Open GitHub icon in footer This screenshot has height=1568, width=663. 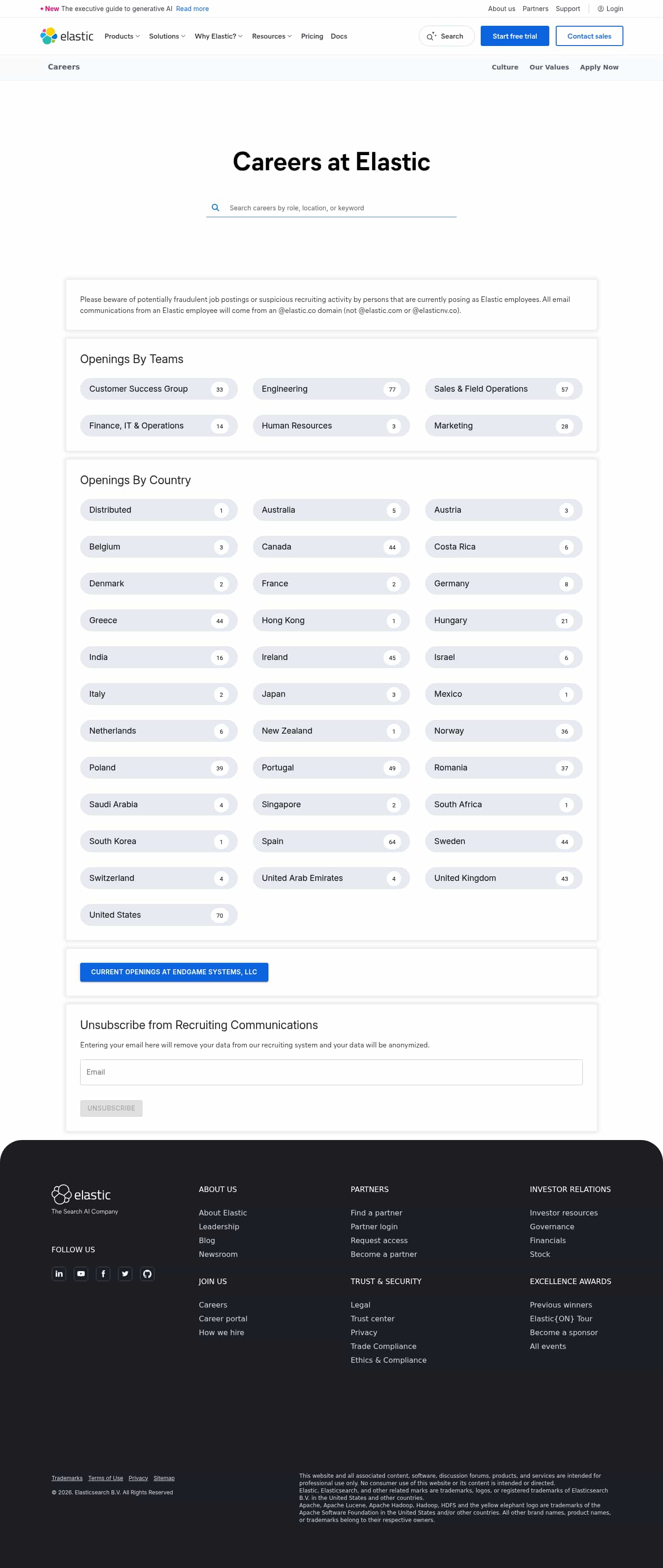pyautogui.click(x=147, y=1273)
